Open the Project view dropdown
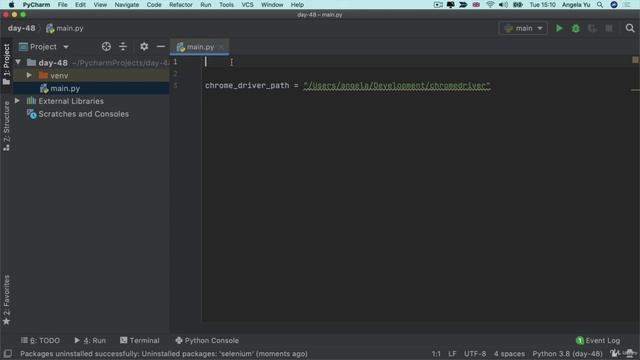Screen dimensions: 640x360 tap(44, 47)
